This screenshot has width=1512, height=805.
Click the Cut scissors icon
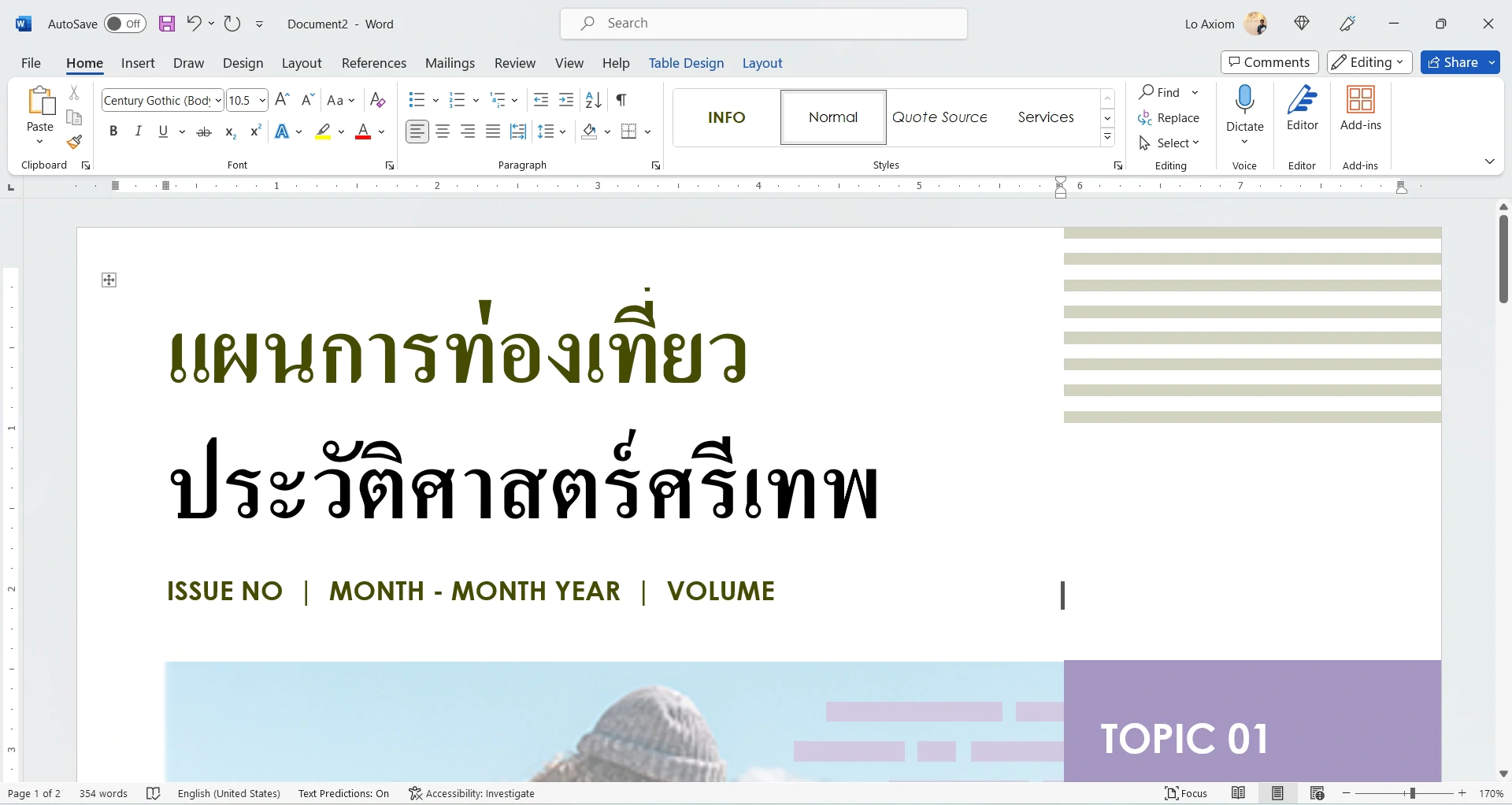(74, 93)
